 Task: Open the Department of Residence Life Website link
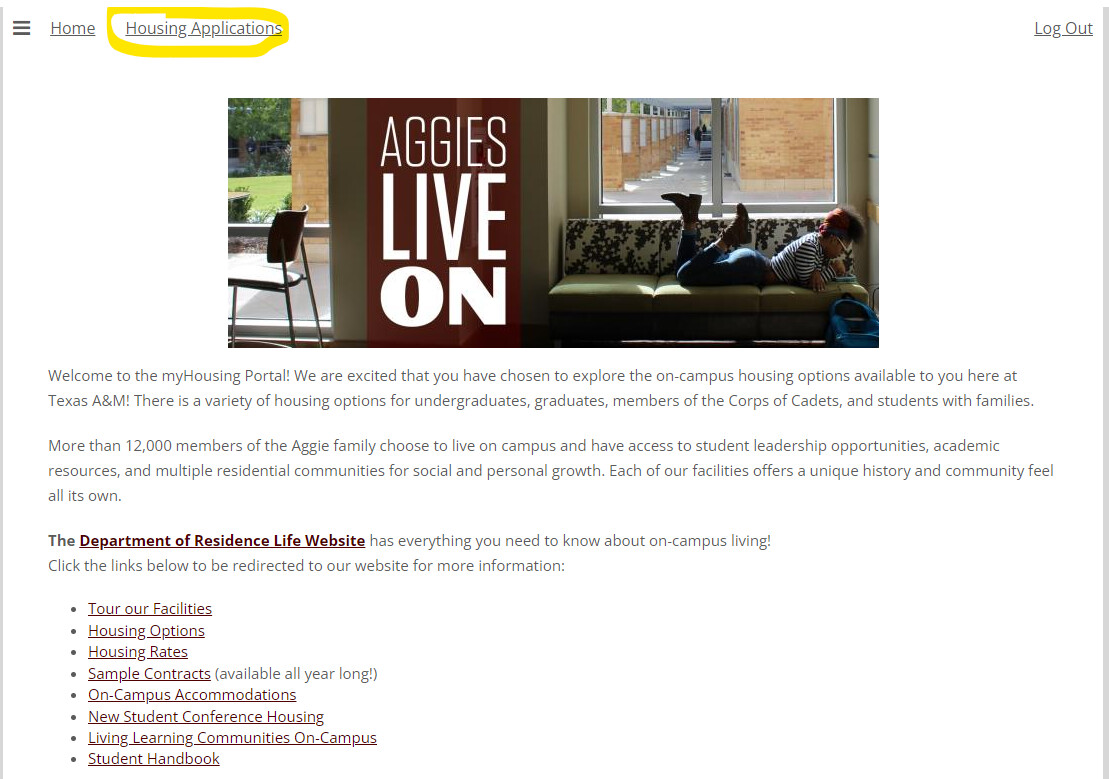(222, 541)
